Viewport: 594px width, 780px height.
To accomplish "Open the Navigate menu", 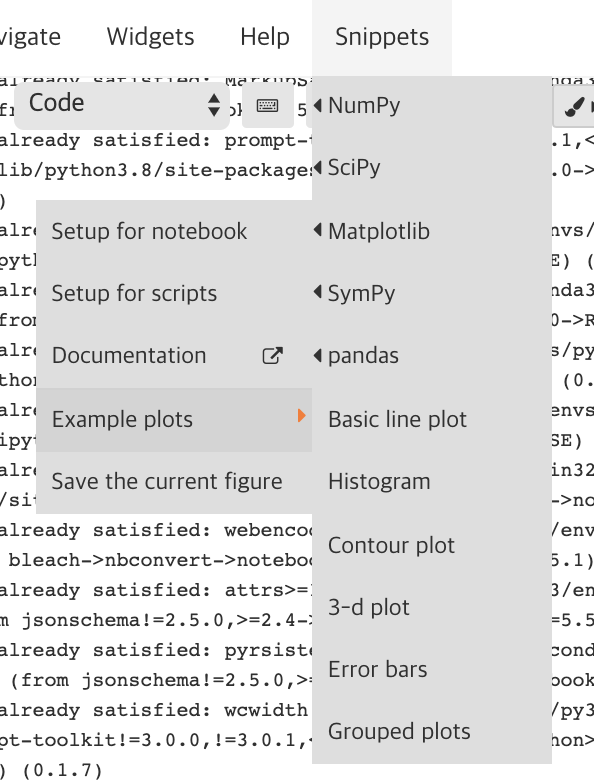I will click(30, 37).
